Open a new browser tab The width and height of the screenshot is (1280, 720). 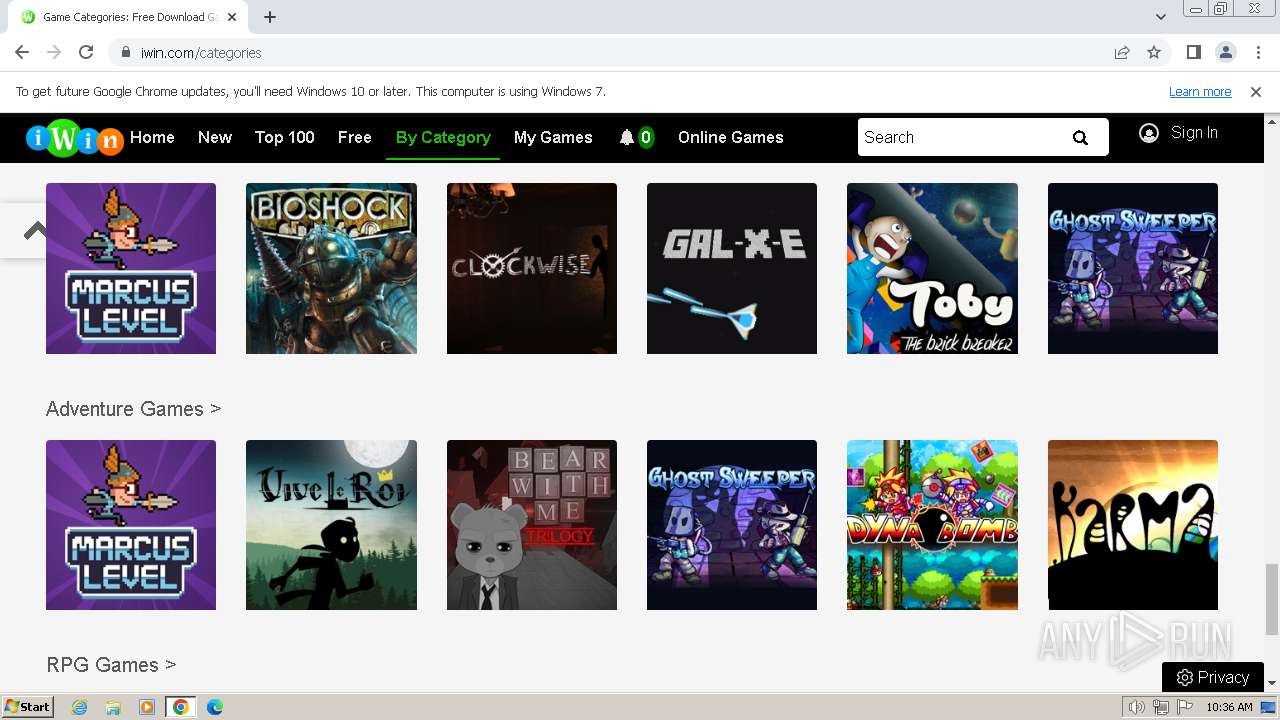click(270, 17)
